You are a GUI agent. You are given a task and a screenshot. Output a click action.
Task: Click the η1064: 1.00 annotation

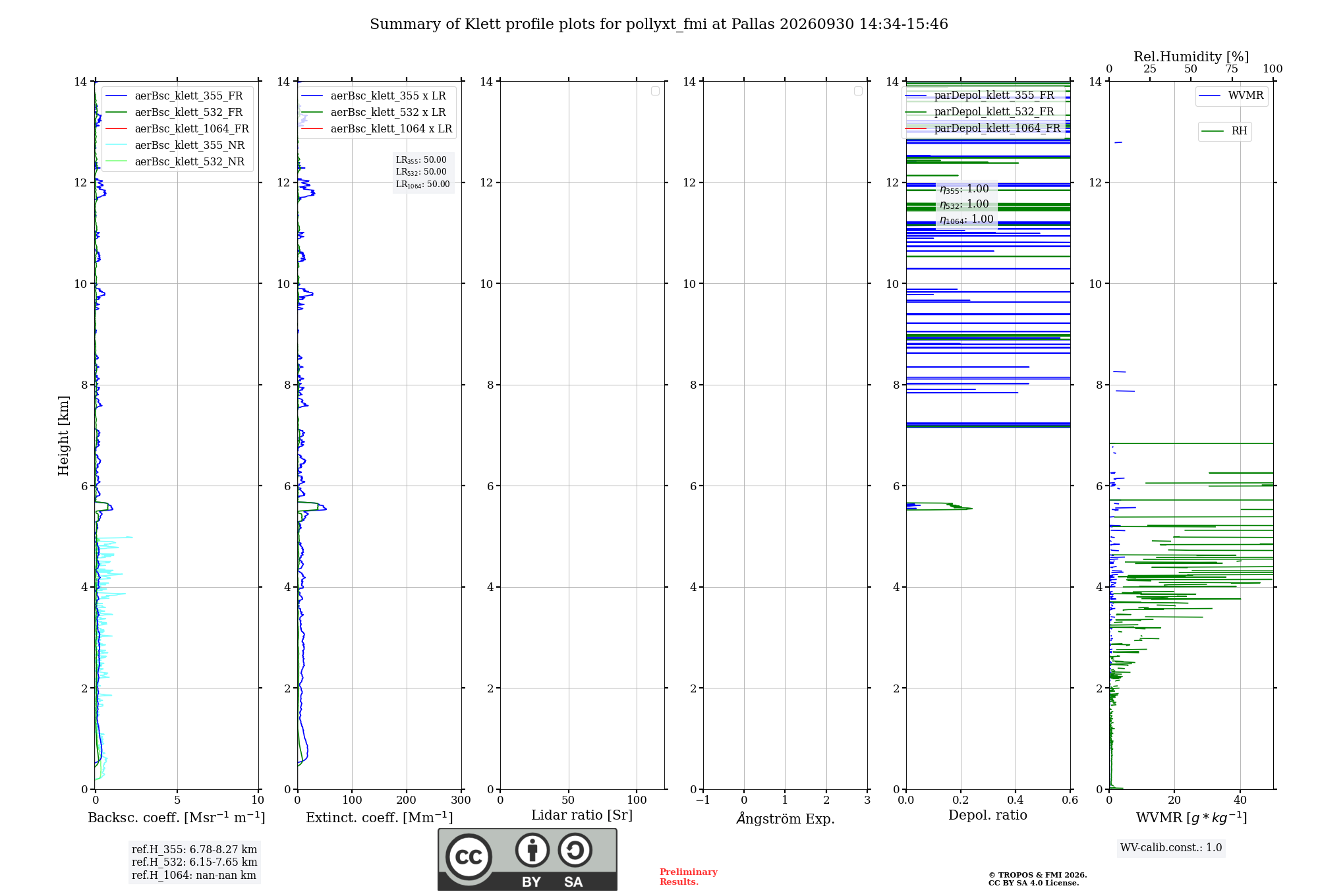pos(967,219)
